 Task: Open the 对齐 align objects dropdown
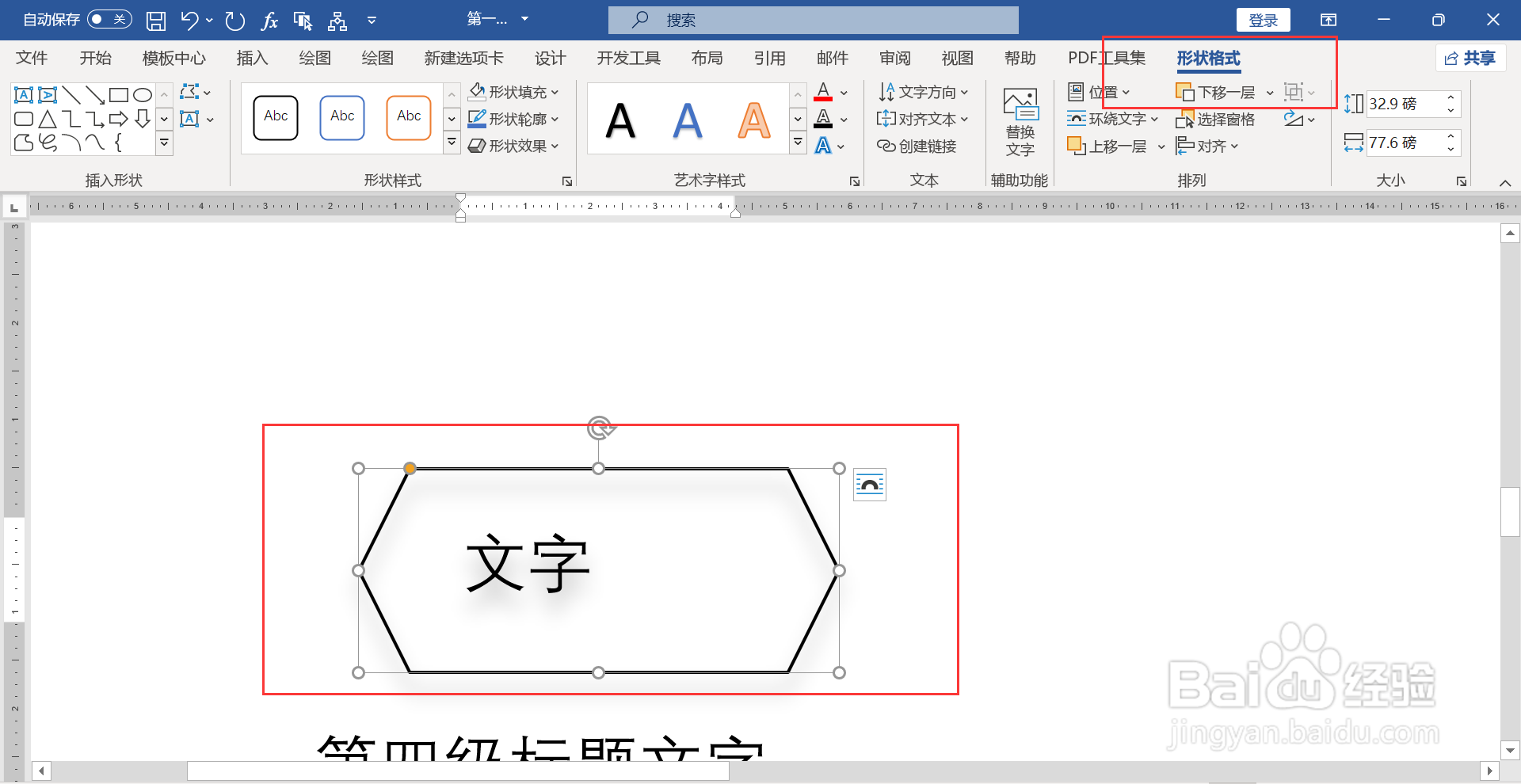[x=1207, y=147]
